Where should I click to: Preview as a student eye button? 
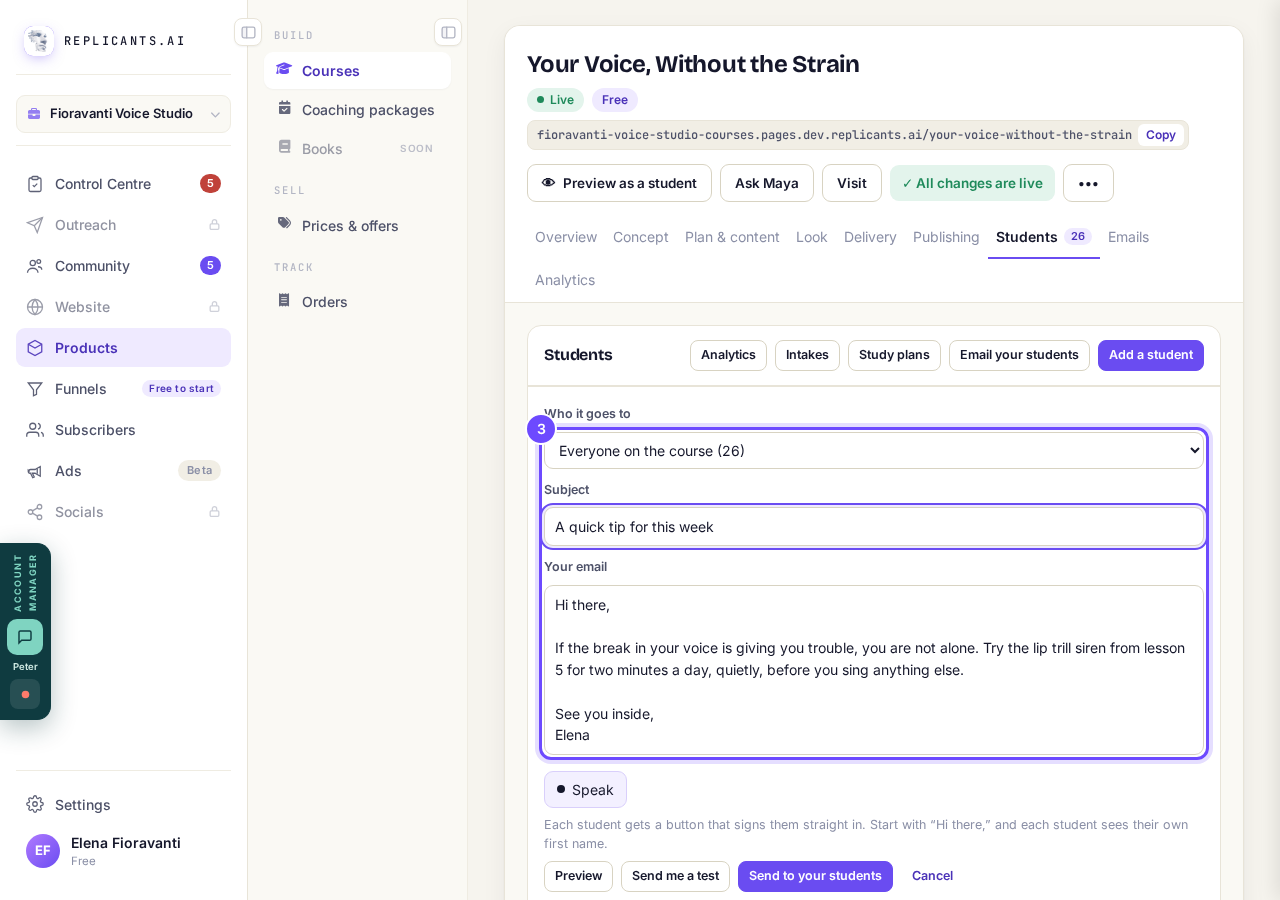619,183
